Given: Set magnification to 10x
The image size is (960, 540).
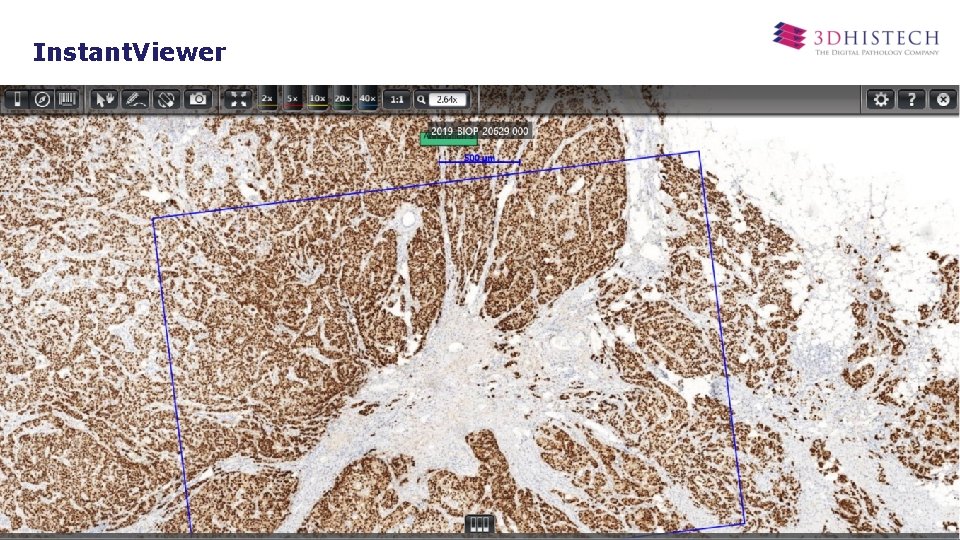Looking at the screenshot, I should [317, 99].
